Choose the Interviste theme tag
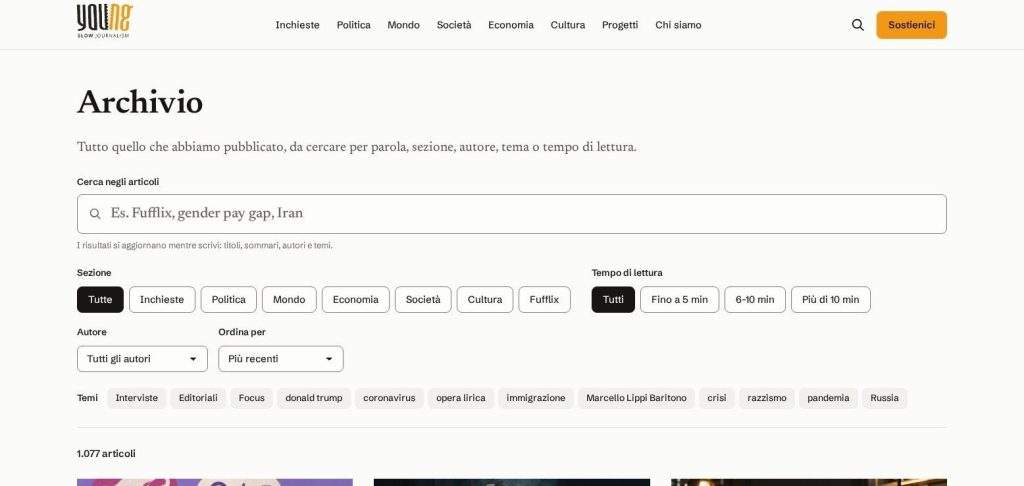The height and width of the screenshot is (486, 1024). (x=136, y=398)
